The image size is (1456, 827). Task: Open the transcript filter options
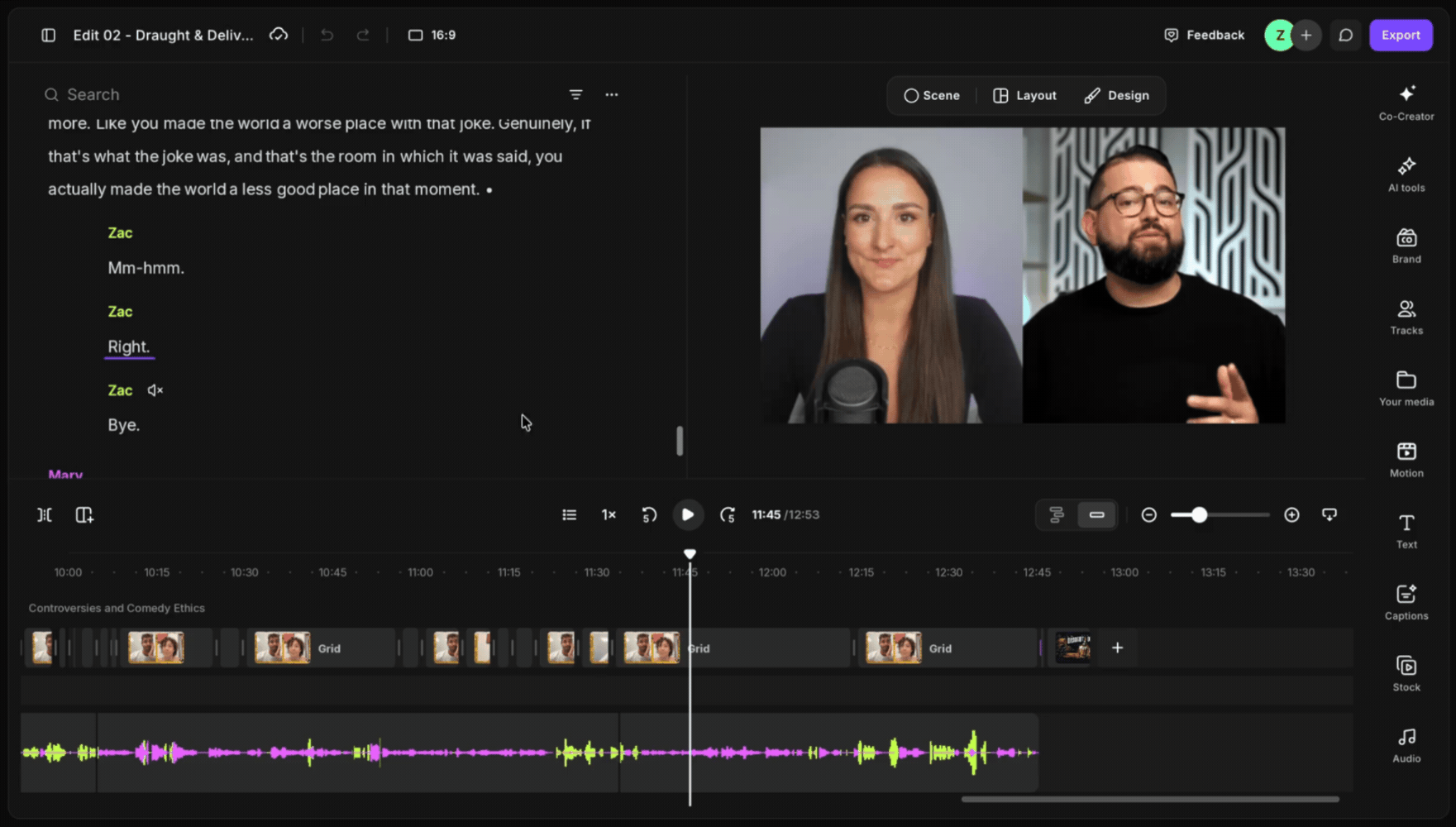[x=575, y=94]
